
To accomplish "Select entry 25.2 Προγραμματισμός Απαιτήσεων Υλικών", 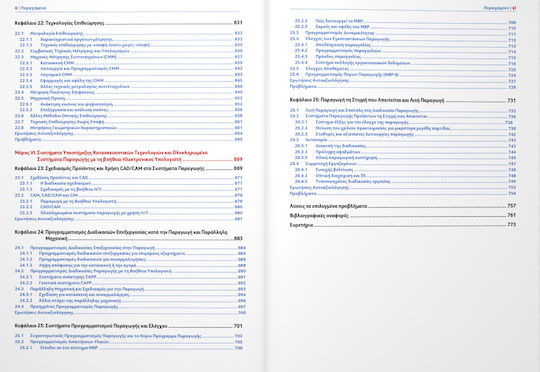I will coord(128,342).
